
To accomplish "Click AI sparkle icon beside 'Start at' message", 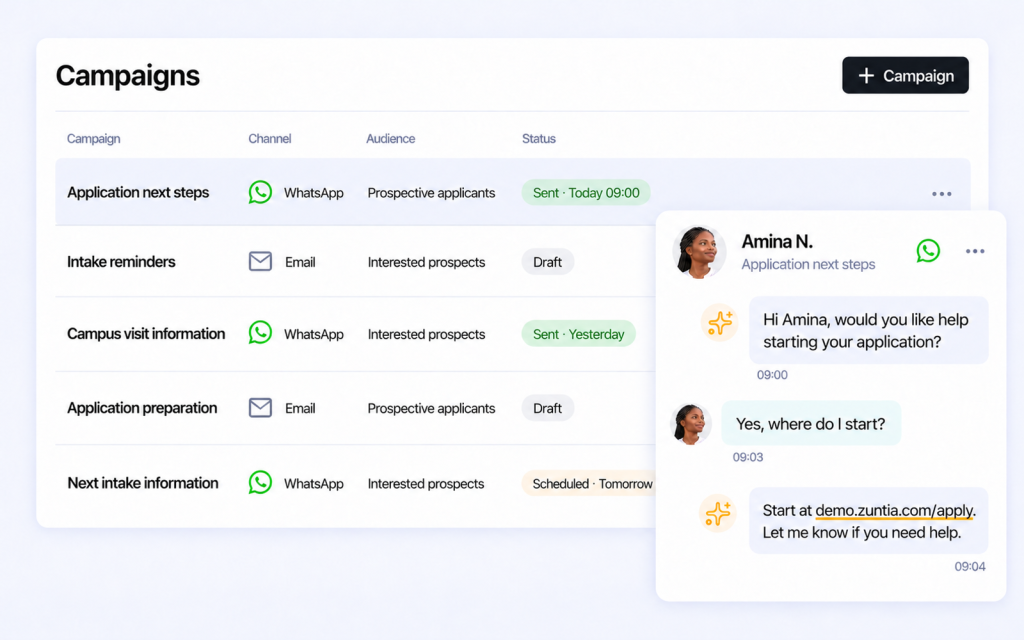I will 718,513.
